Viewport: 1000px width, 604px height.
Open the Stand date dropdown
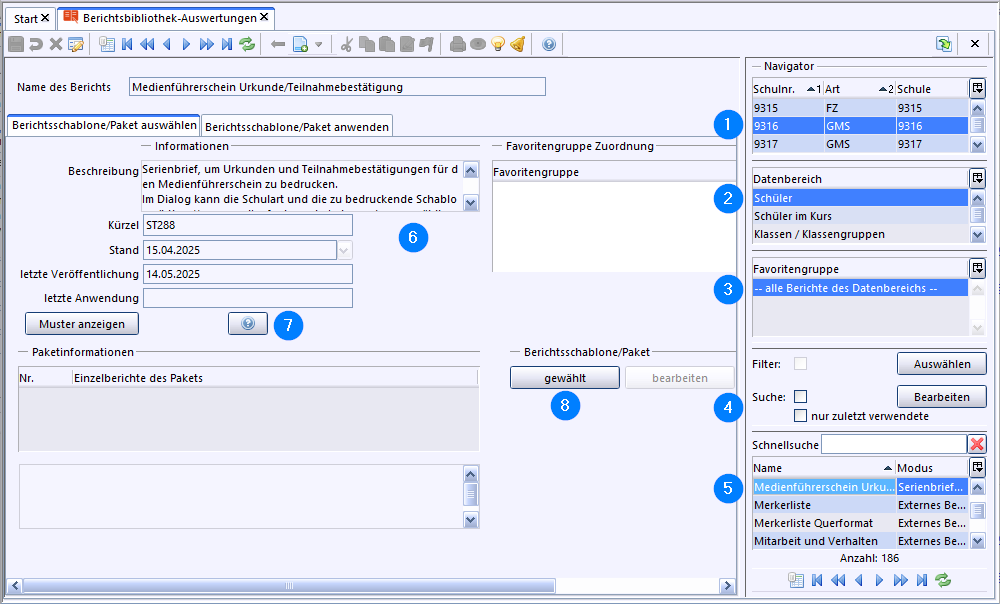click(x=344, y=250)
